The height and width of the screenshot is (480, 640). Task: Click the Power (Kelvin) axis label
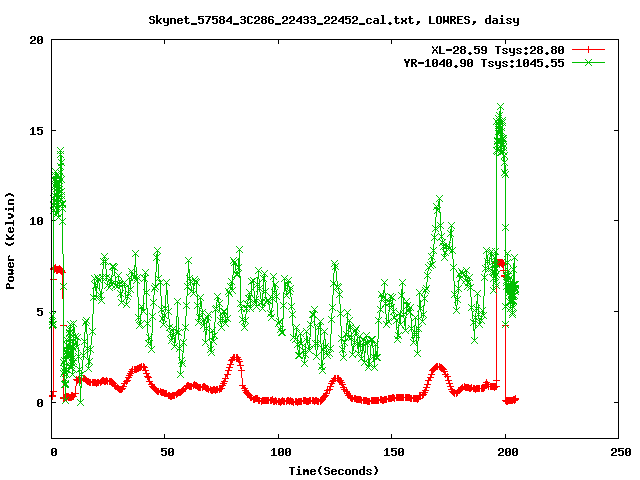(10, 241)
